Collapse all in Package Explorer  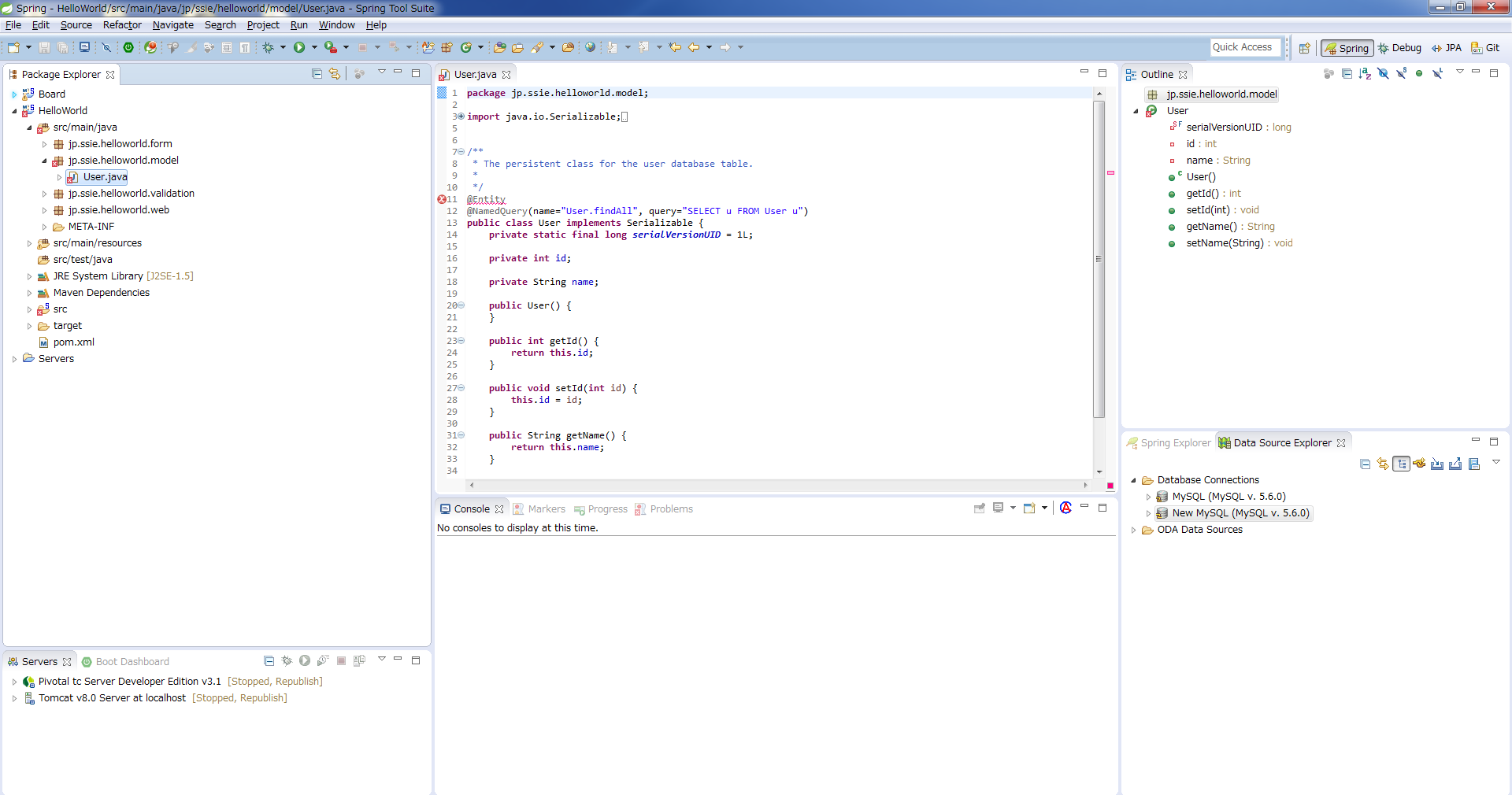point(317,74)
